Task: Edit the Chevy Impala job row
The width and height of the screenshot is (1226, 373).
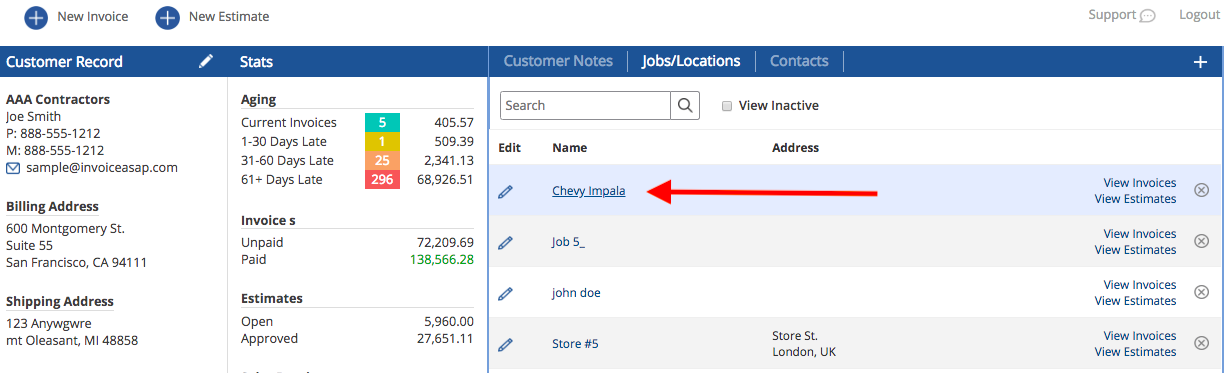Action: point(505,191)
